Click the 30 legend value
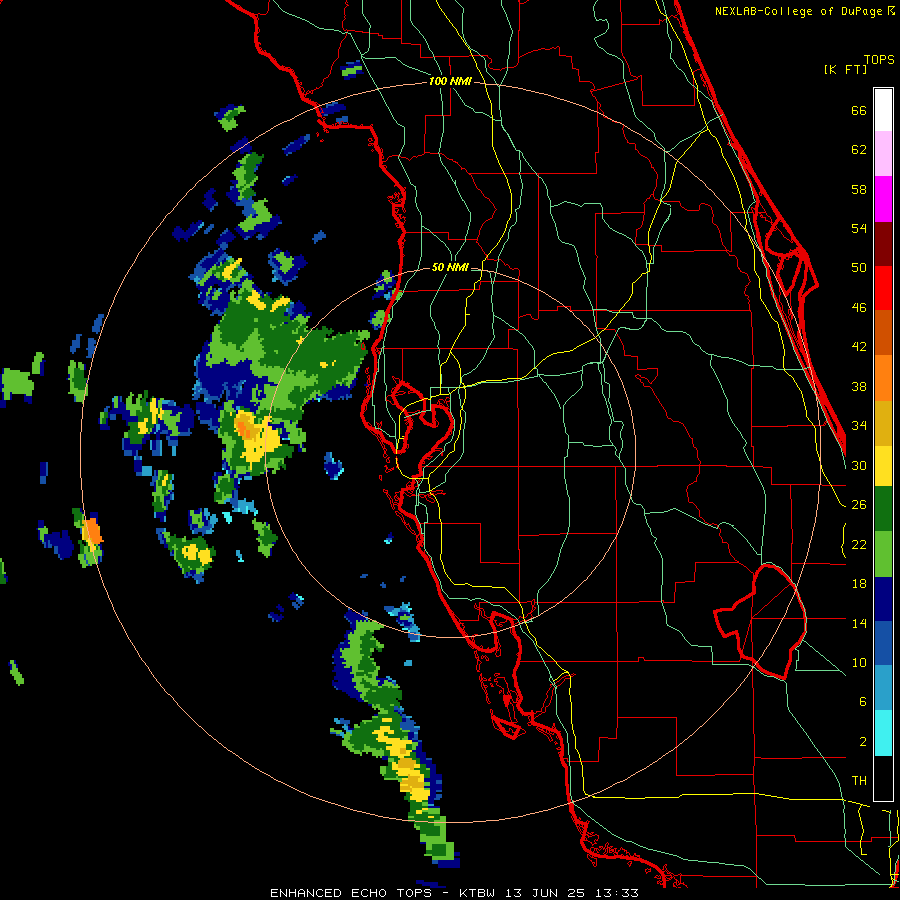The width and height of the screenshot is (900, 900). 859,465
